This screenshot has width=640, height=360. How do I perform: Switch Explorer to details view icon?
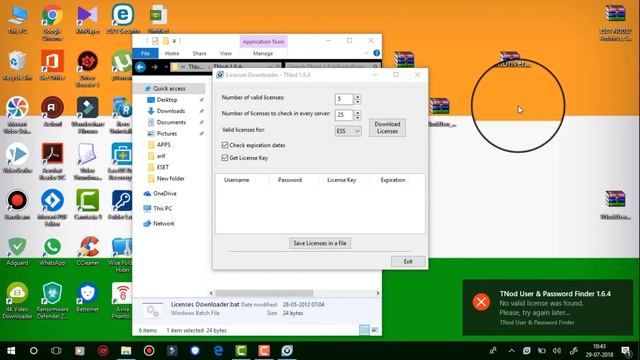point(364,330)
